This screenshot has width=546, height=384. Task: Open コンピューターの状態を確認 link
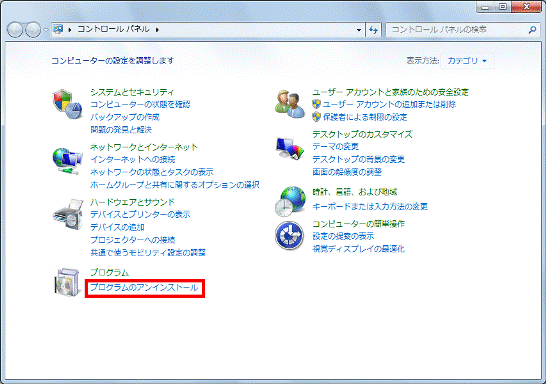pos(140,104)
